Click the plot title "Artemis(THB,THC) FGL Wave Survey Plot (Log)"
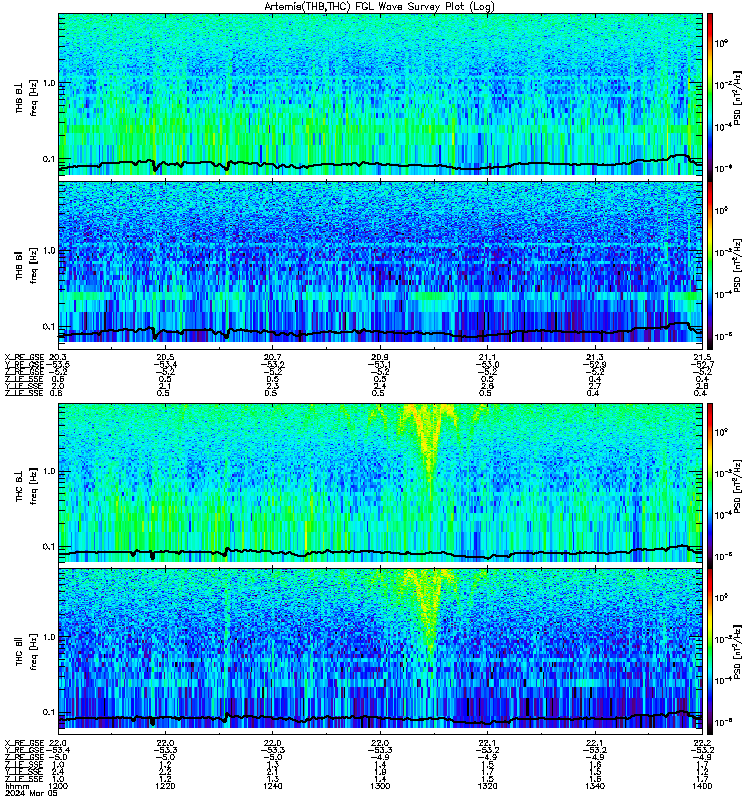Image resolution: width=750 pixels, height=800 pixels. click(379, 7)
